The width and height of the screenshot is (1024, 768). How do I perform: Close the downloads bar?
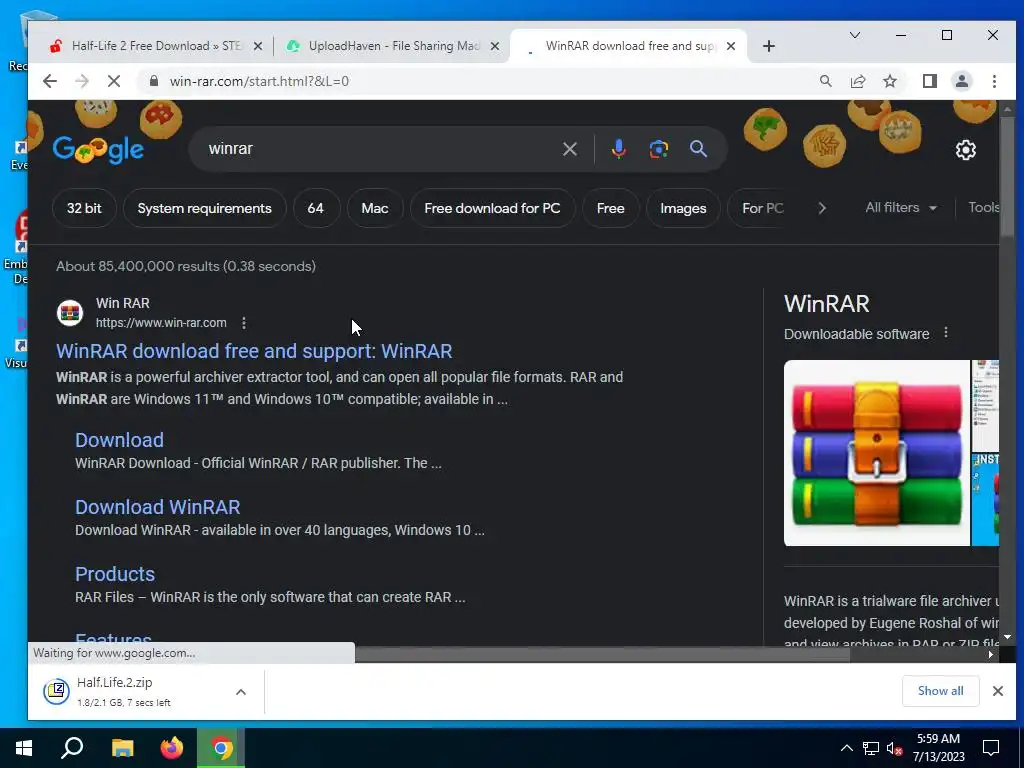[x=997, y=691]
